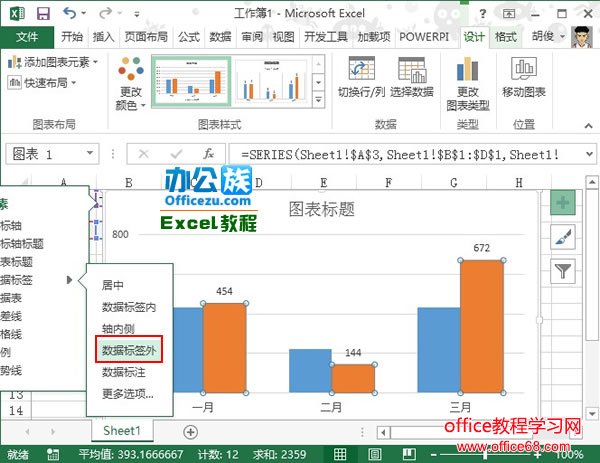This screenshot has height=463, width=600.
Task: Open the Select Data icon
Action: (x=412, y=69)
